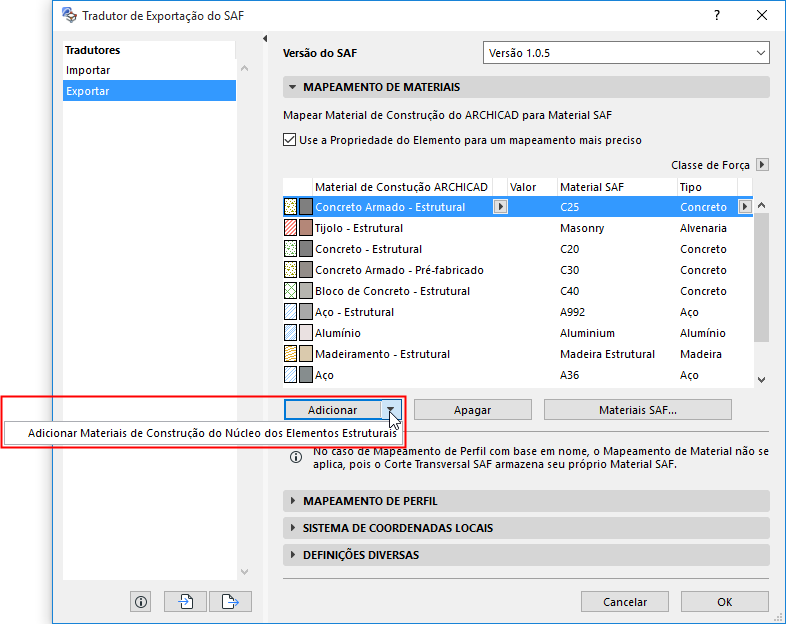
Task: Select the 'Aço - Estrutural' row
Action: click(518, 312)
